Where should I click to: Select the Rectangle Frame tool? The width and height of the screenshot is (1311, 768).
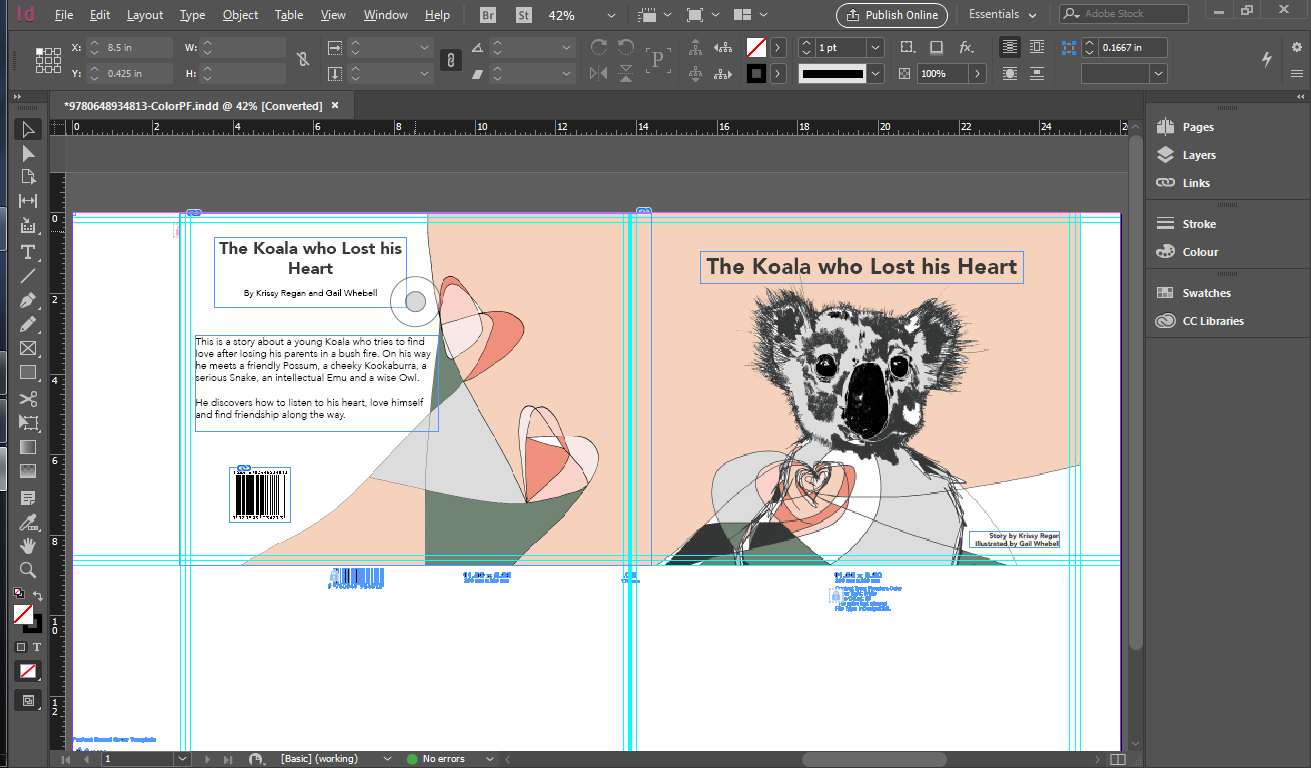point(28,349)
